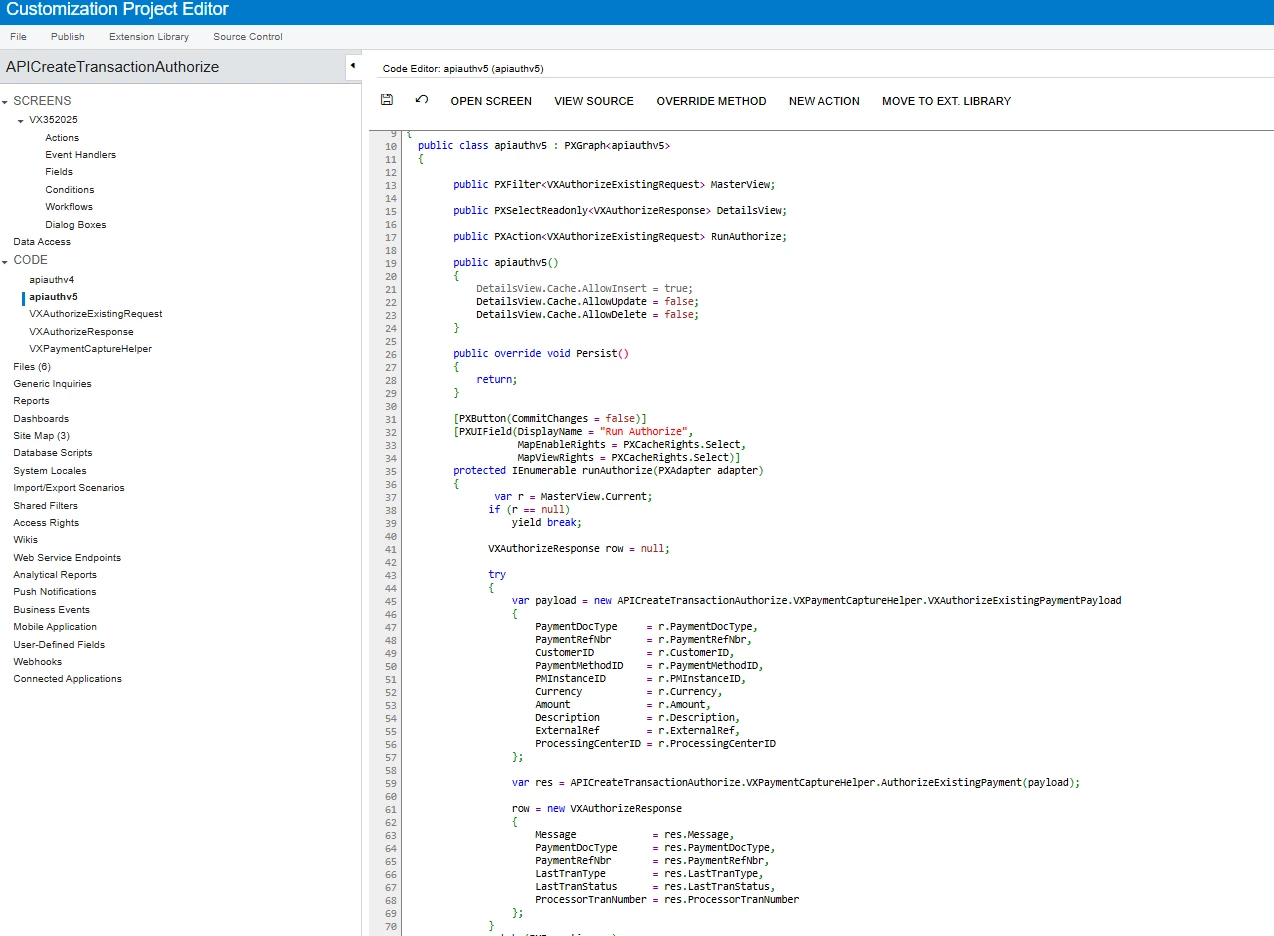Open Data Access in navigation tree
The image size is (1274, 936).
[42, 242]
